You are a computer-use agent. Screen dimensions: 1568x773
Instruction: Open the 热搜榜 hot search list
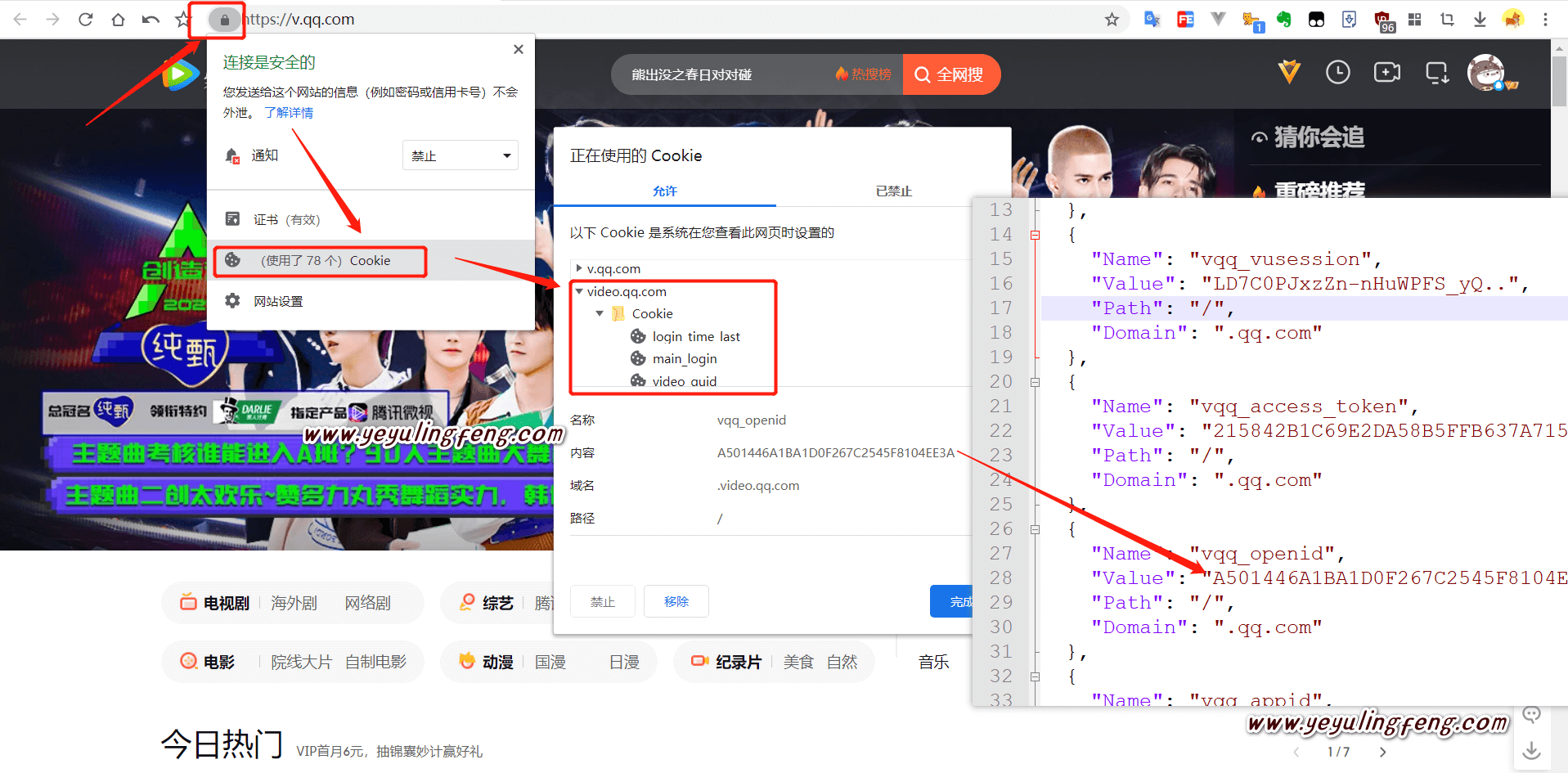point(863,74)
